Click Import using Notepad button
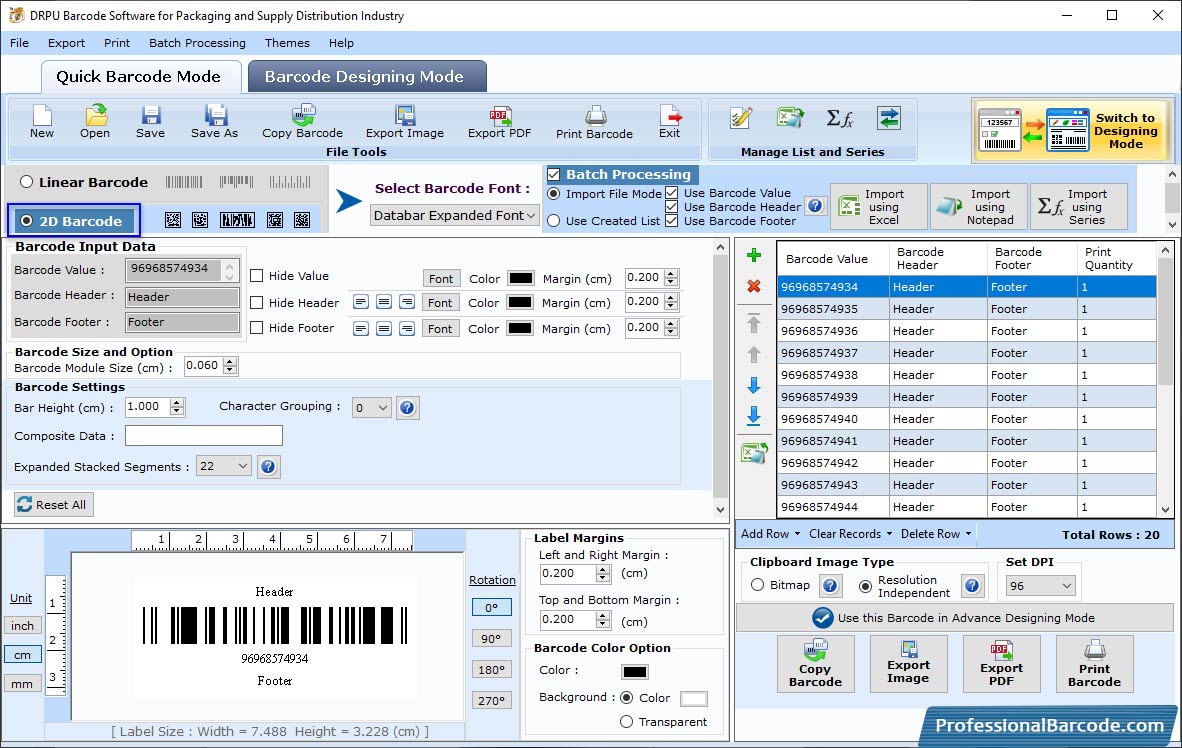This screenshot has height=748, width=1182. pyautogui.click(x=979, y=207)
